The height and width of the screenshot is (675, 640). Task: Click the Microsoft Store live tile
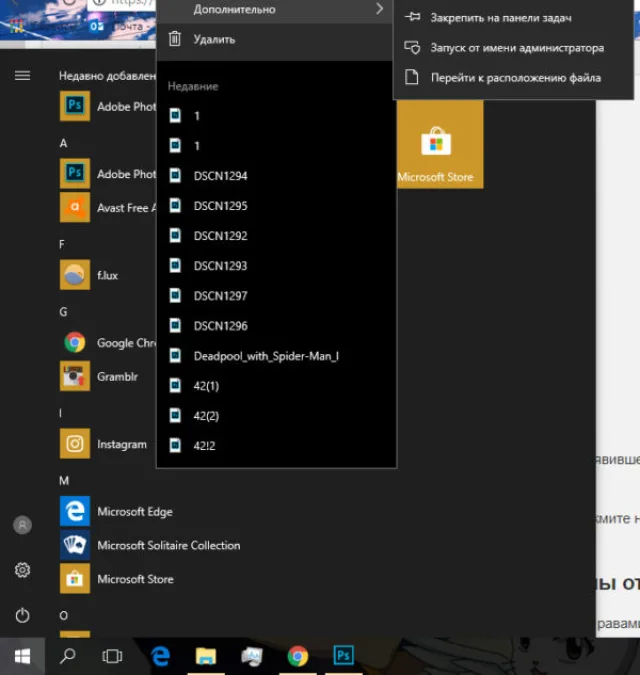pos(440,145)
